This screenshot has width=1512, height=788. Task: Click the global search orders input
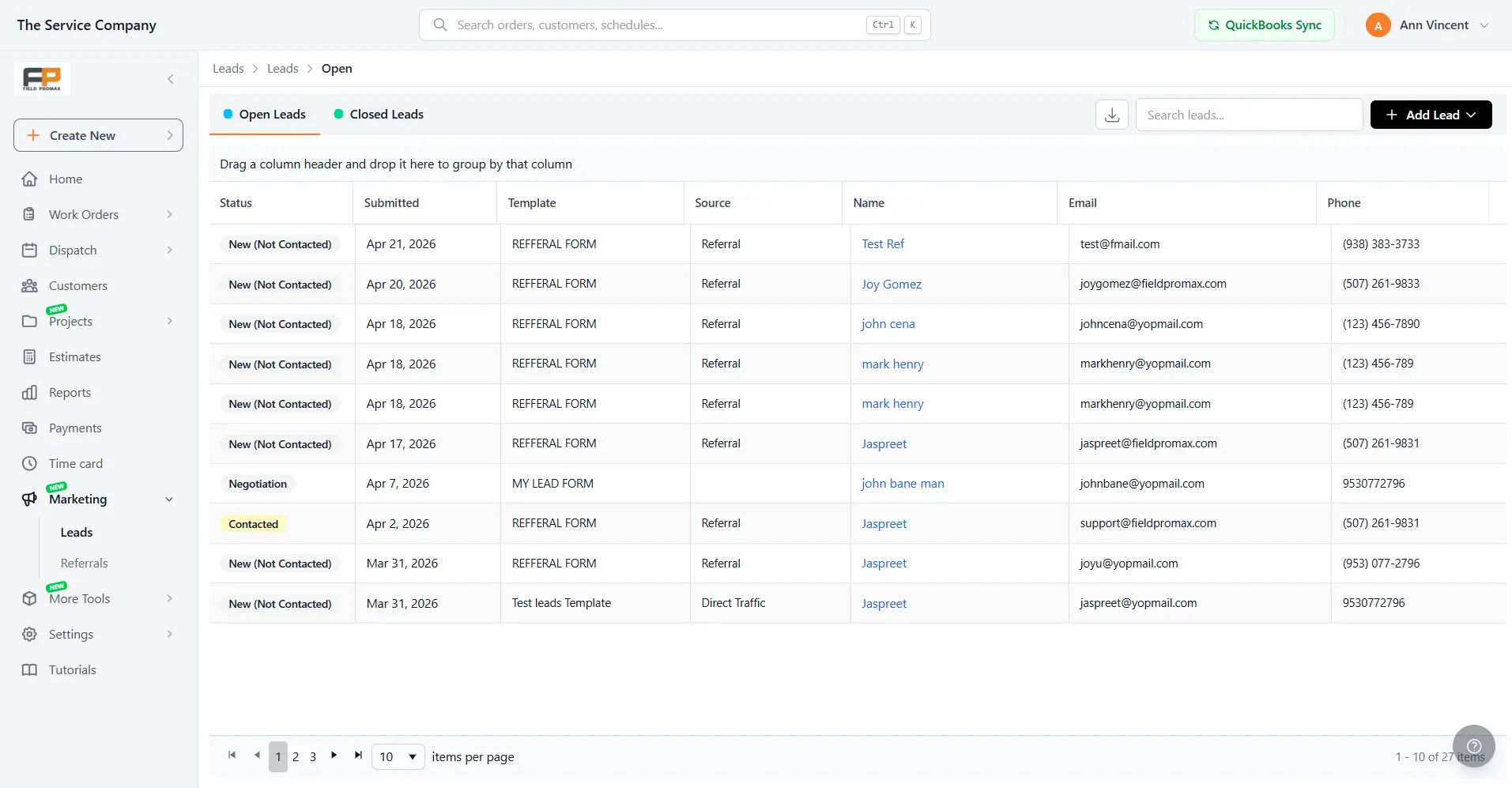coord(675,25)
